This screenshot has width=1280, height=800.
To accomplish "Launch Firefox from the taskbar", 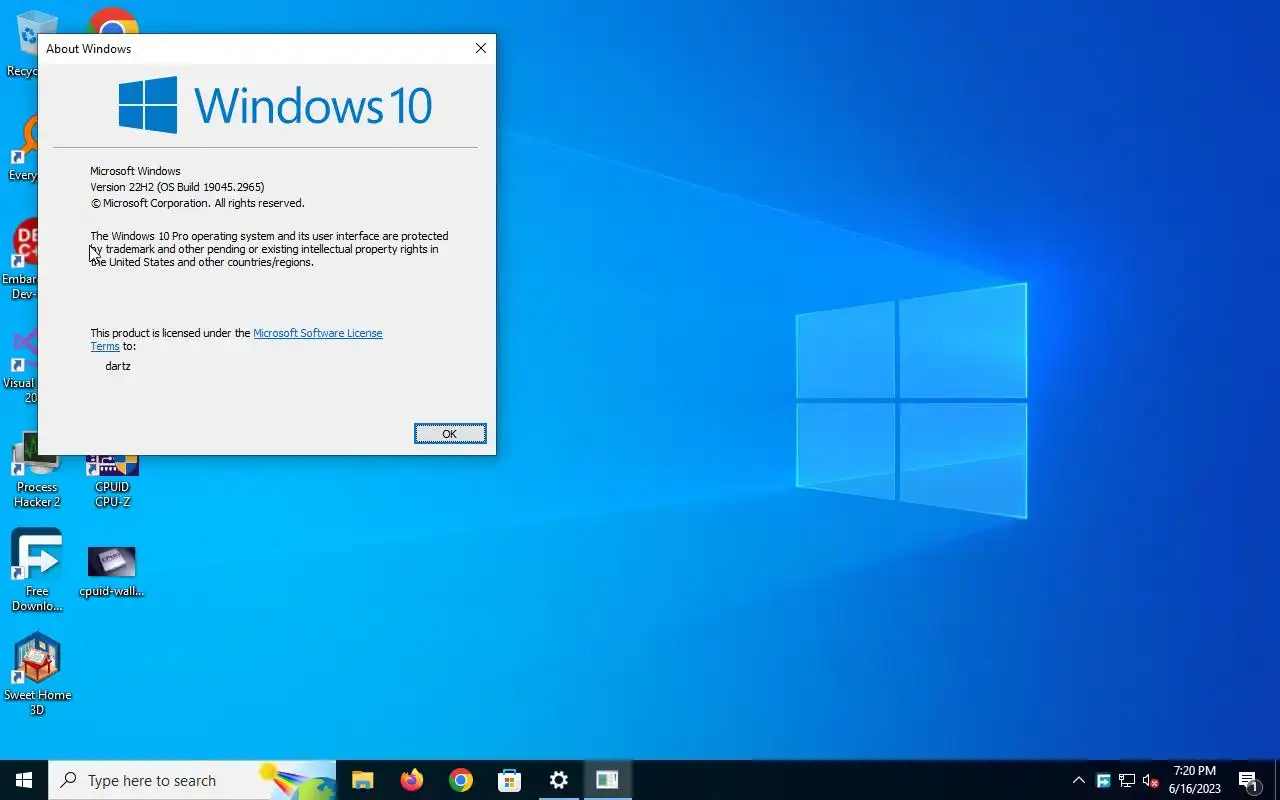I will click(x=411, y=780).
